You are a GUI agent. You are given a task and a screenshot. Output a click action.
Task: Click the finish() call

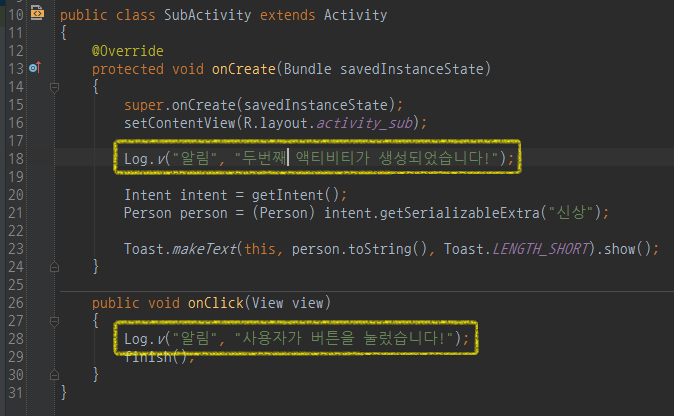coord(156,357)
